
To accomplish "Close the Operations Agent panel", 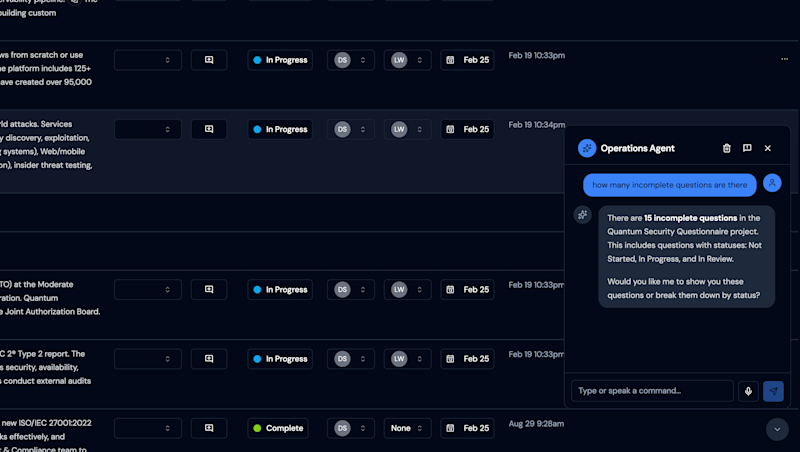I will coord(767,148).
